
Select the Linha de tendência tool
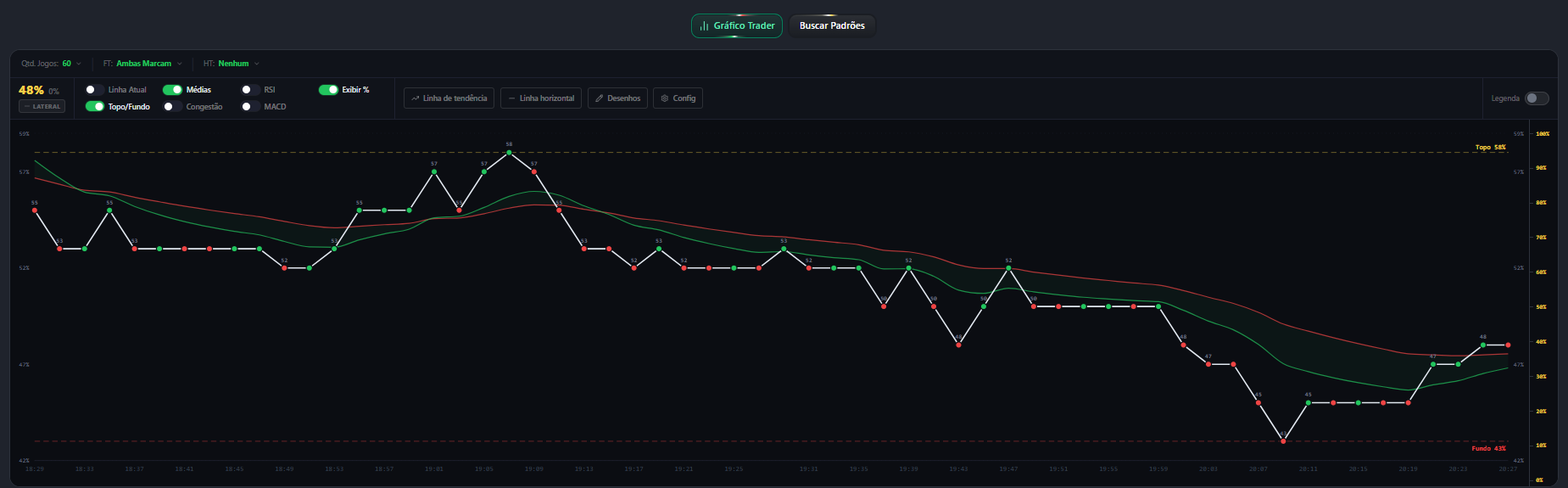point(449,98)
